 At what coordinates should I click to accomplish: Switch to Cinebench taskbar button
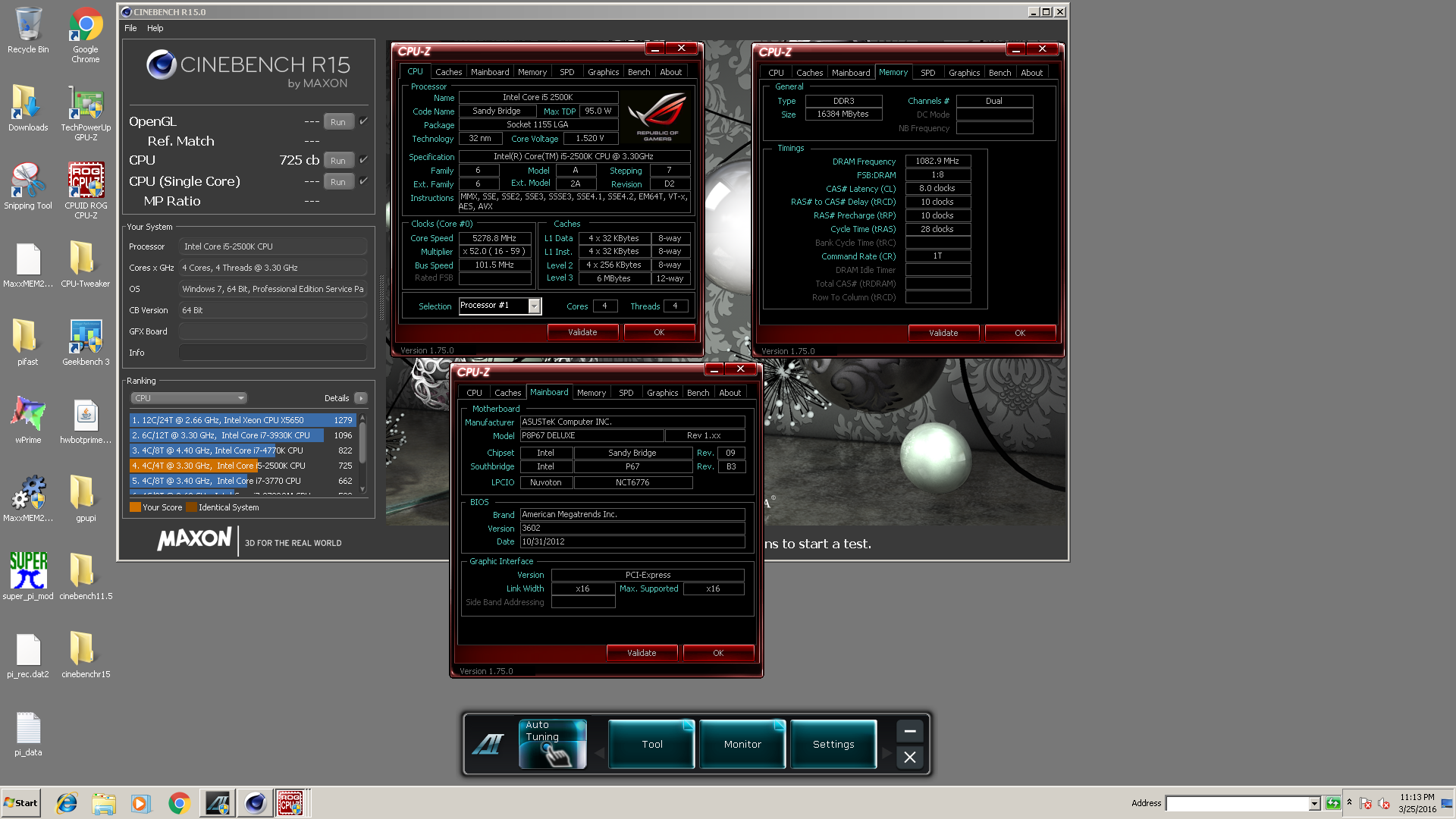pos(255,803)
